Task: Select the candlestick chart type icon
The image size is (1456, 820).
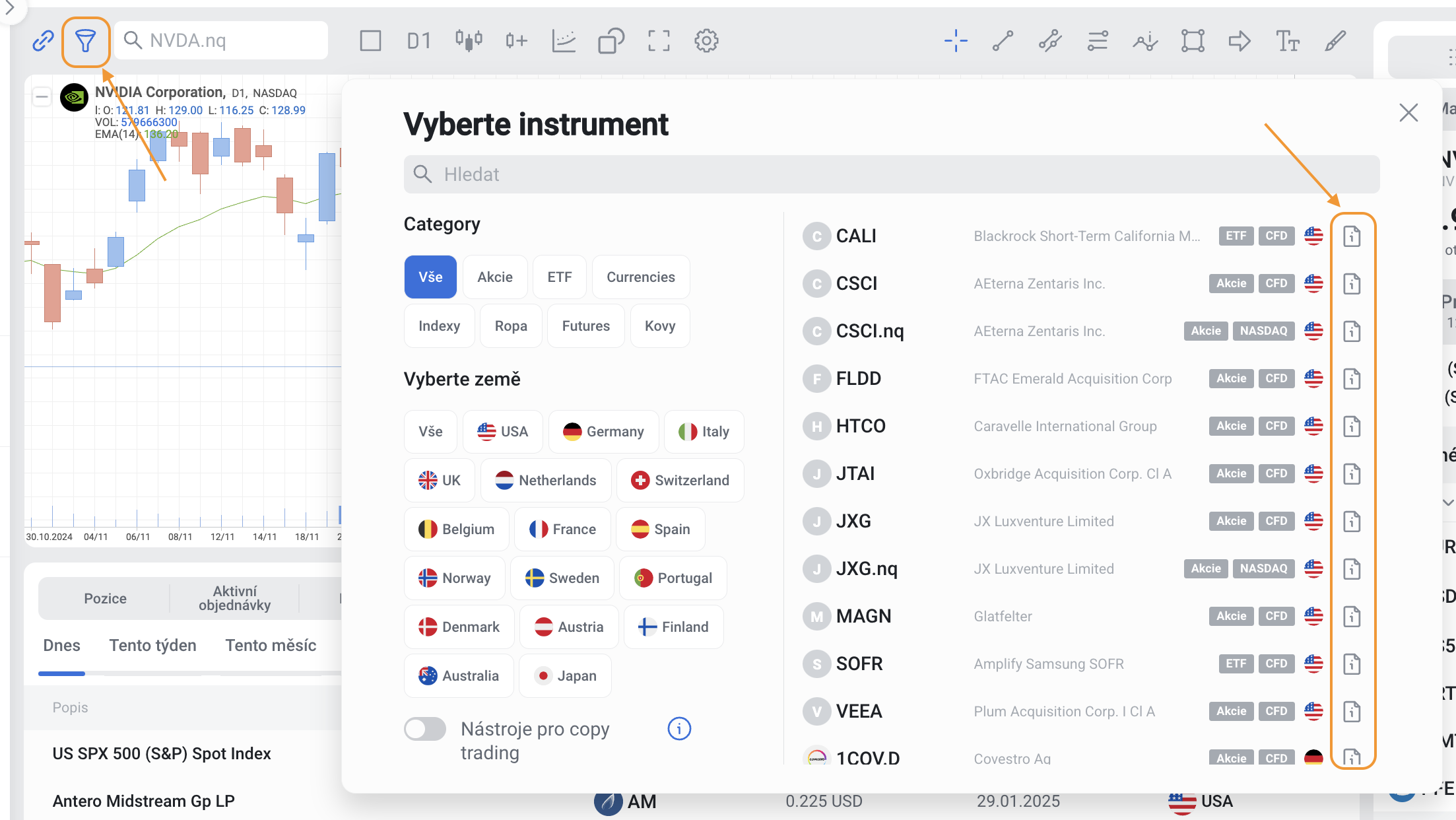Action: 469,41
